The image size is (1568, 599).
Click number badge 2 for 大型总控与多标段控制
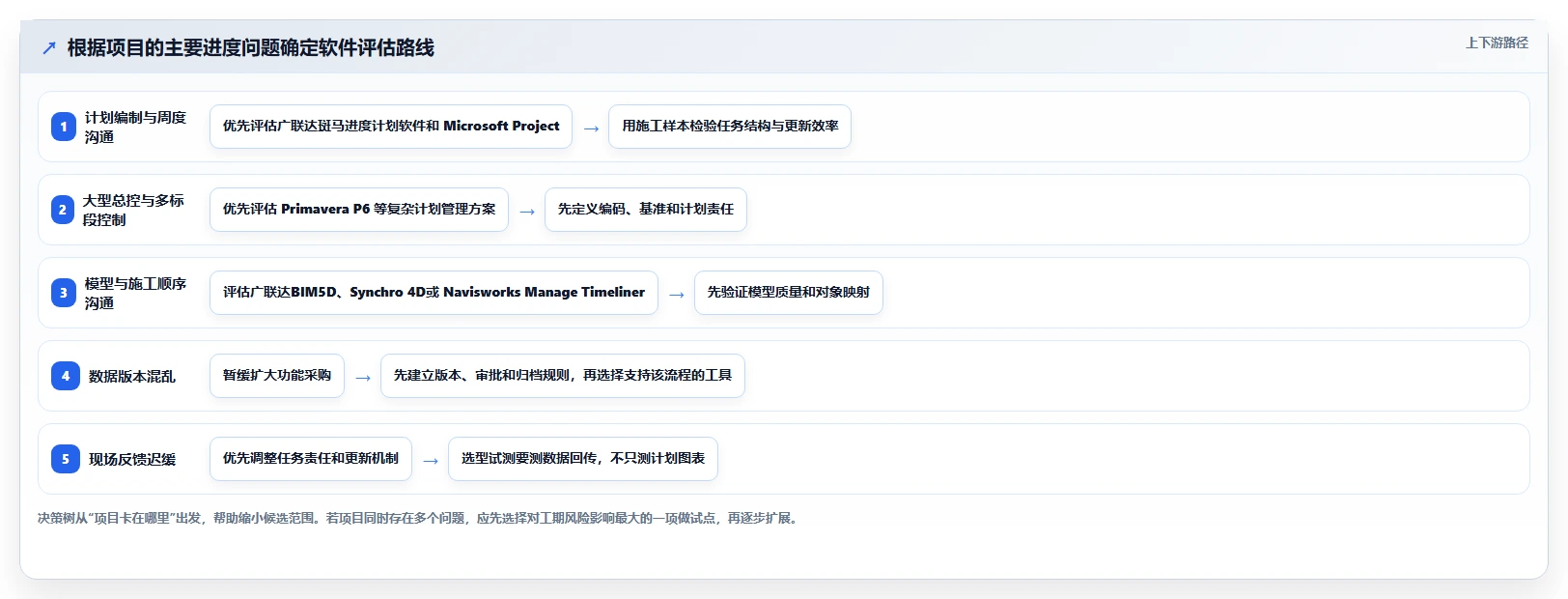coord(63,210)
